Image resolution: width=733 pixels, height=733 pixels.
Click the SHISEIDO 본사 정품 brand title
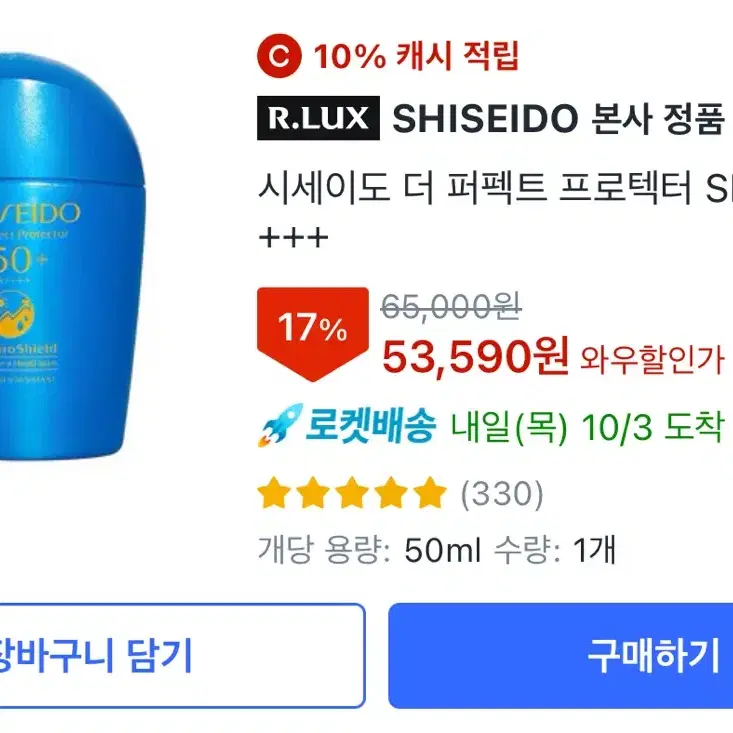[558, 118]
